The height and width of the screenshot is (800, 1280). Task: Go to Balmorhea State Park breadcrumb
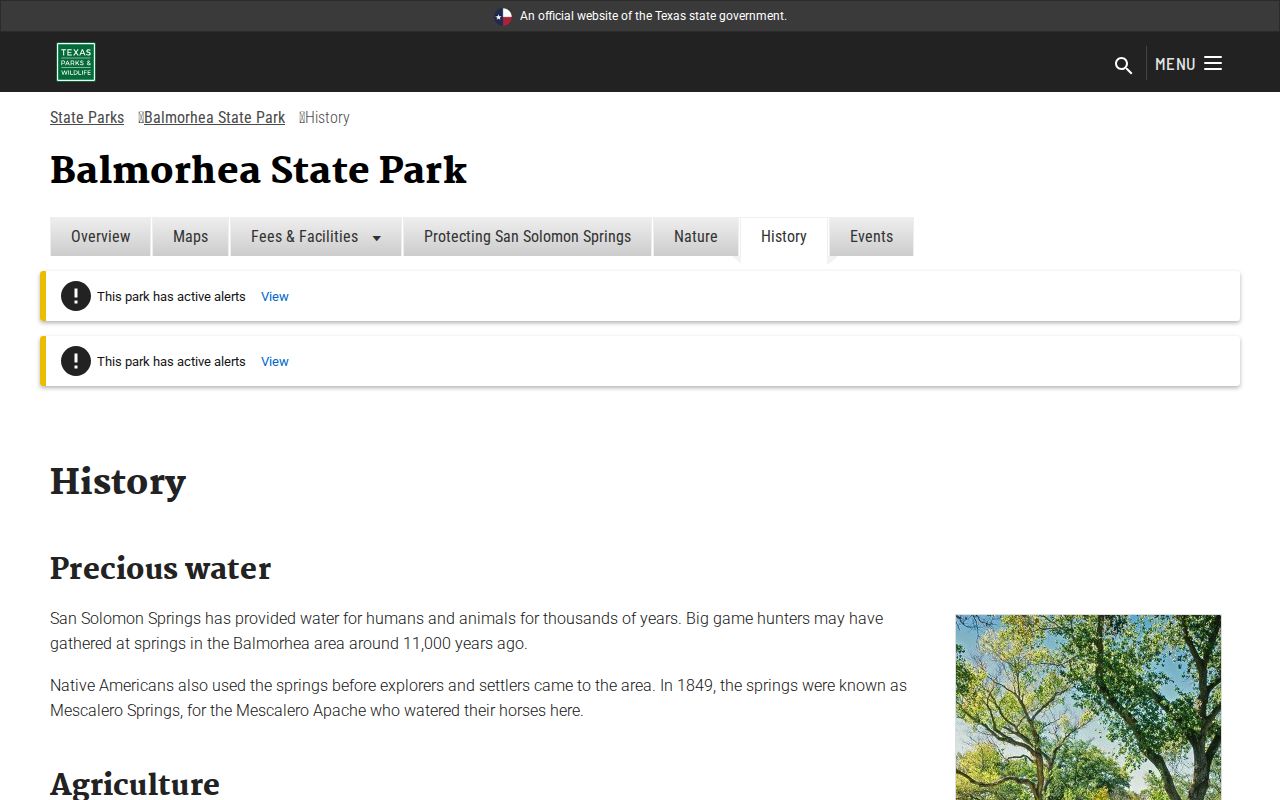[x=214, y=117]
